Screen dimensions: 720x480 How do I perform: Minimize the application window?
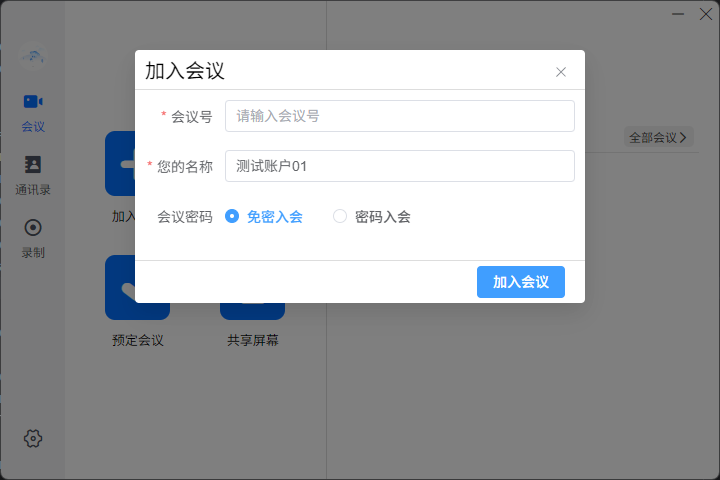(679, 14)
